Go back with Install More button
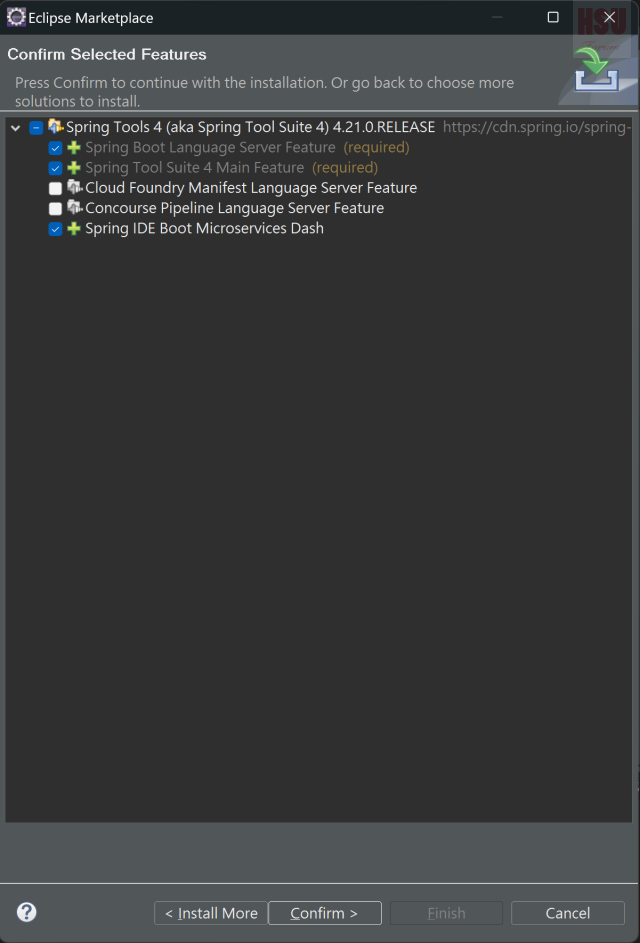Image resolution: width=640 pixels, height=943 pixels. pyautogui.click(x=211, y=913)
